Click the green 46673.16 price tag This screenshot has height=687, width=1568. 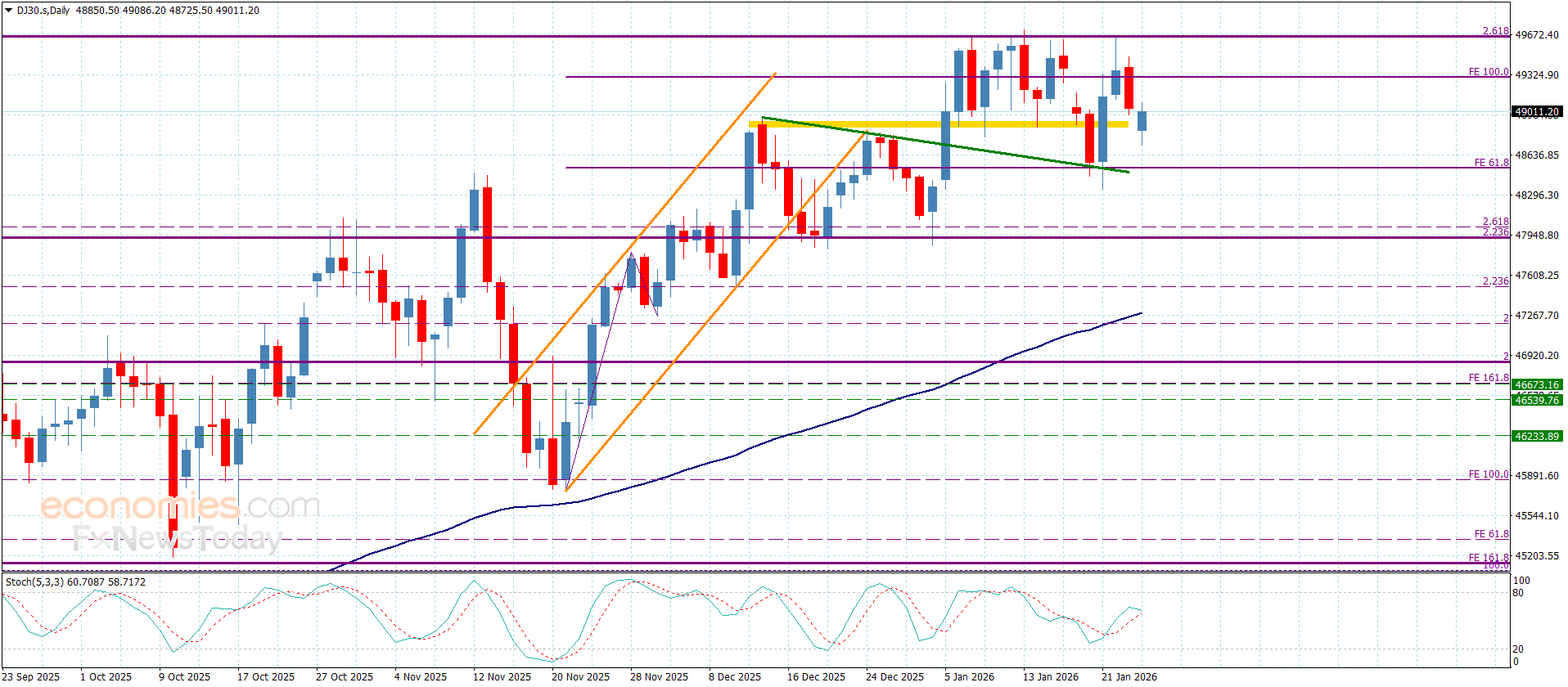(x=1536, y=384)
